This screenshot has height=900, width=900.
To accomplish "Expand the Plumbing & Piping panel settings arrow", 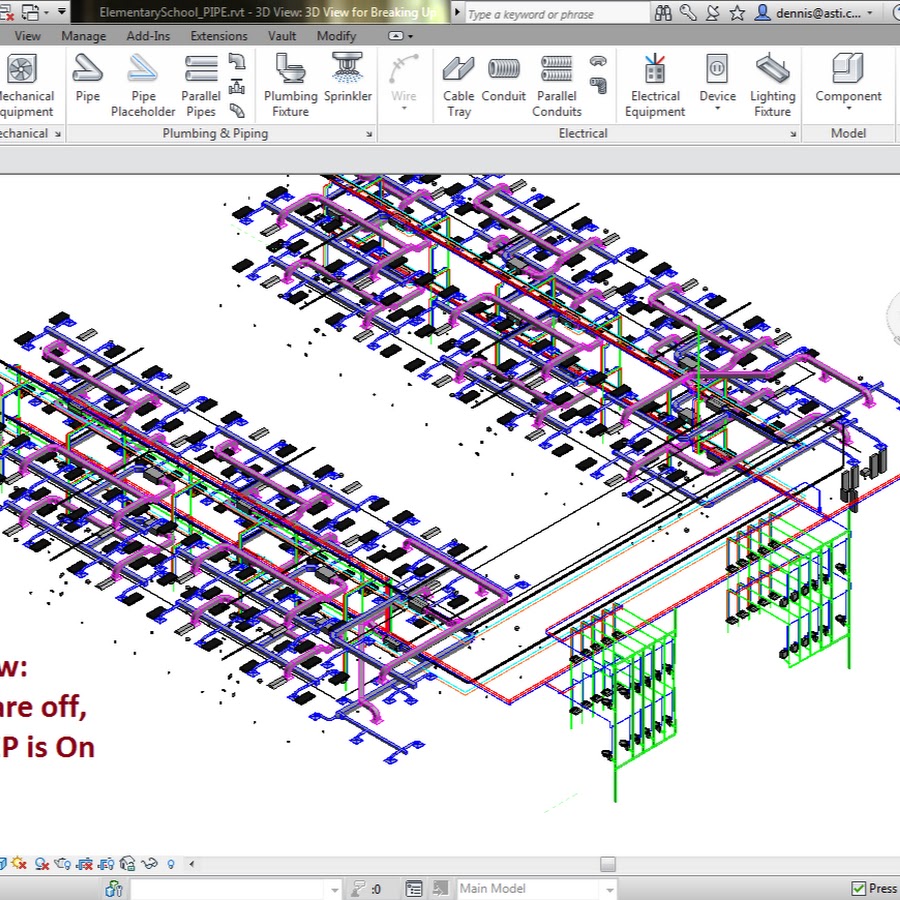I will pyautogui.click(x=368, y=134).
